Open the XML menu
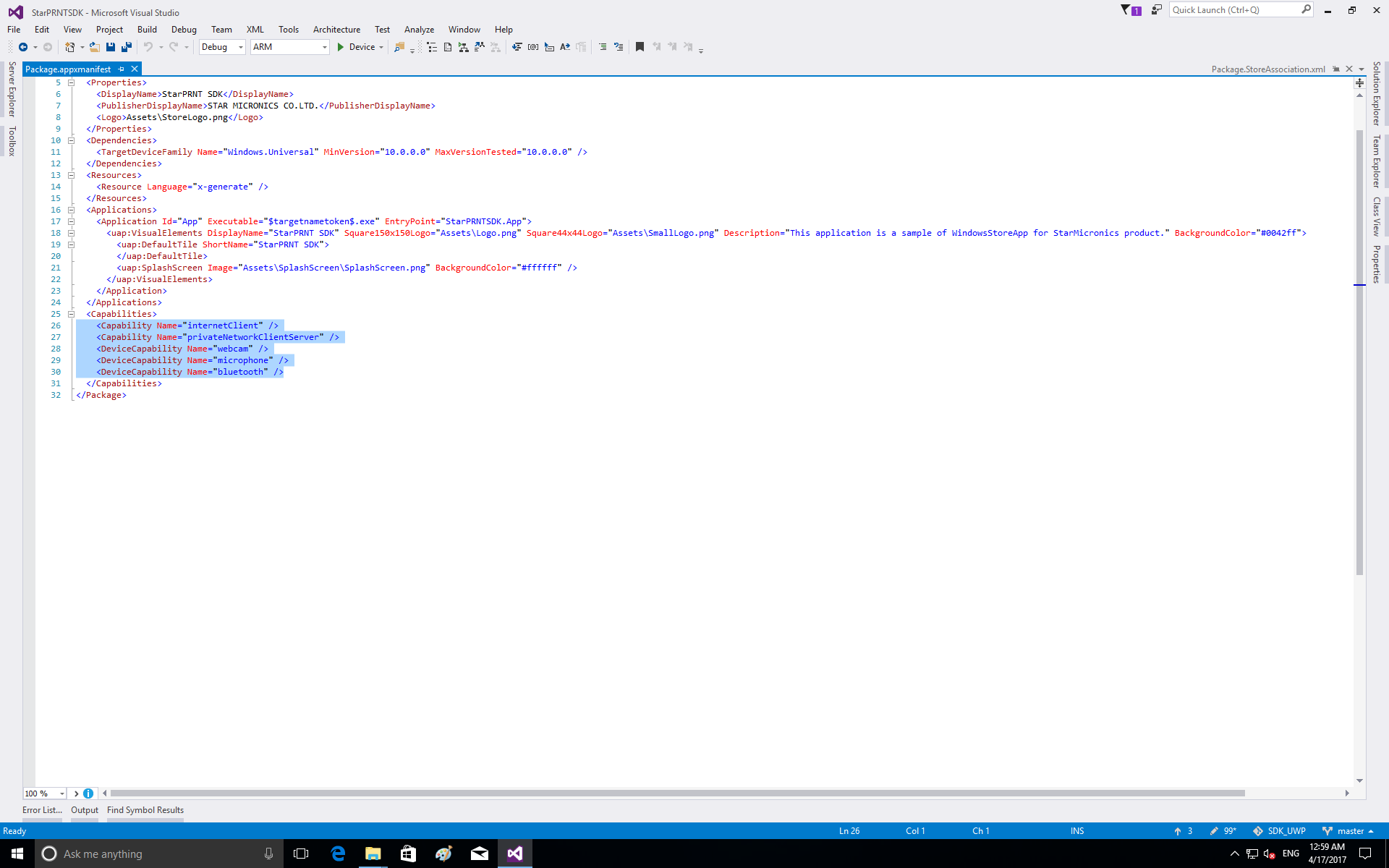Screen dimensions: 1389x868 click(255, 30)
